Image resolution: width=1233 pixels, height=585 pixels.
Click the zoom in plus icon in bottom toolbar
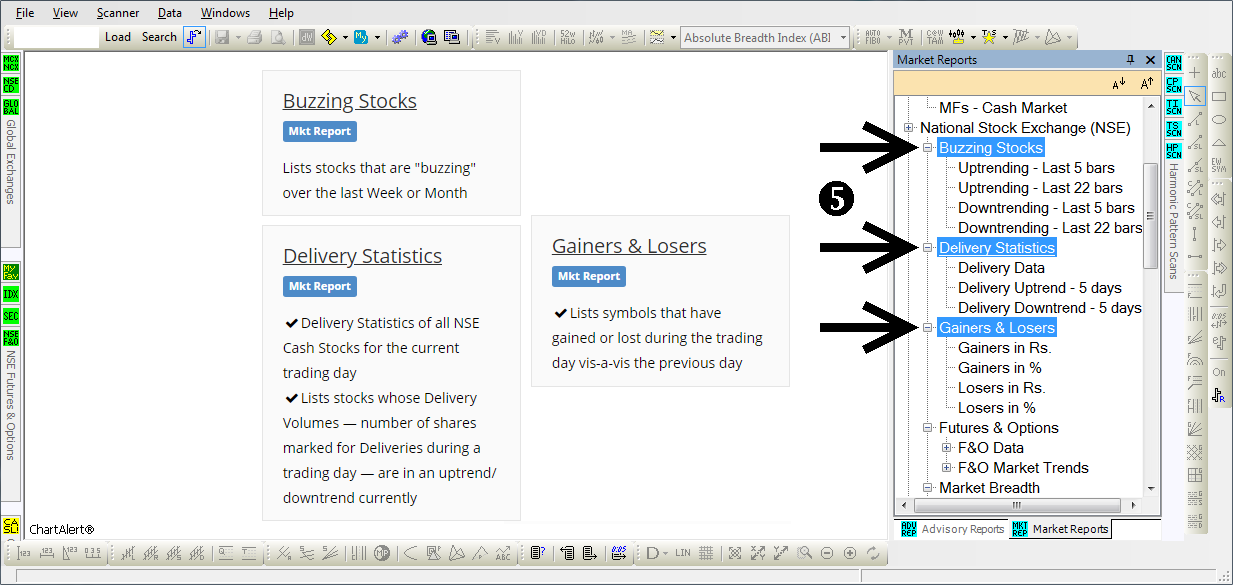850,552
